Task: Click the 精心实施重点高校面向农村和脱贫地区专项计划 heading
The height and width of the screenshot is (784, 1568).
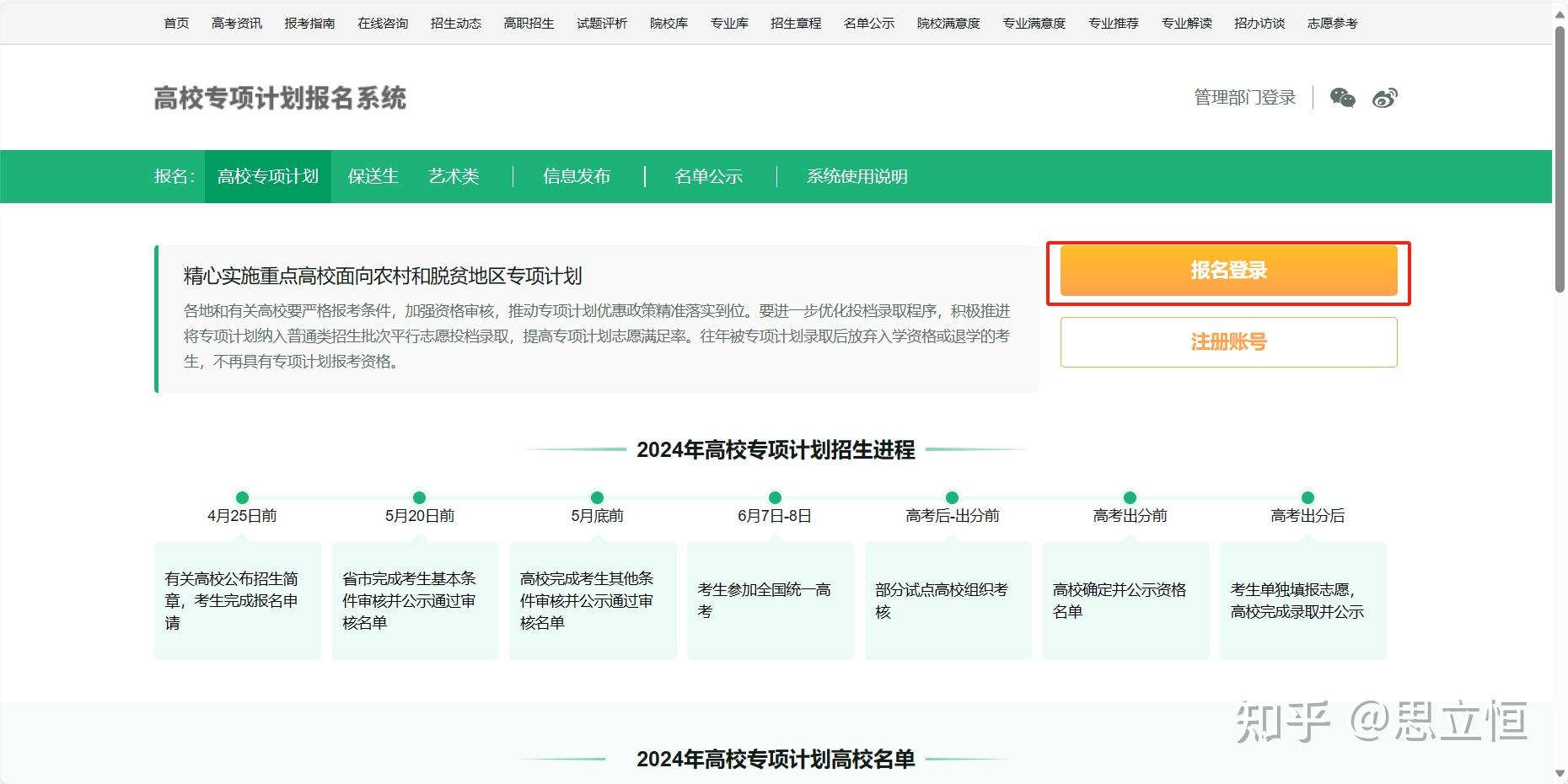Action: 383,277
